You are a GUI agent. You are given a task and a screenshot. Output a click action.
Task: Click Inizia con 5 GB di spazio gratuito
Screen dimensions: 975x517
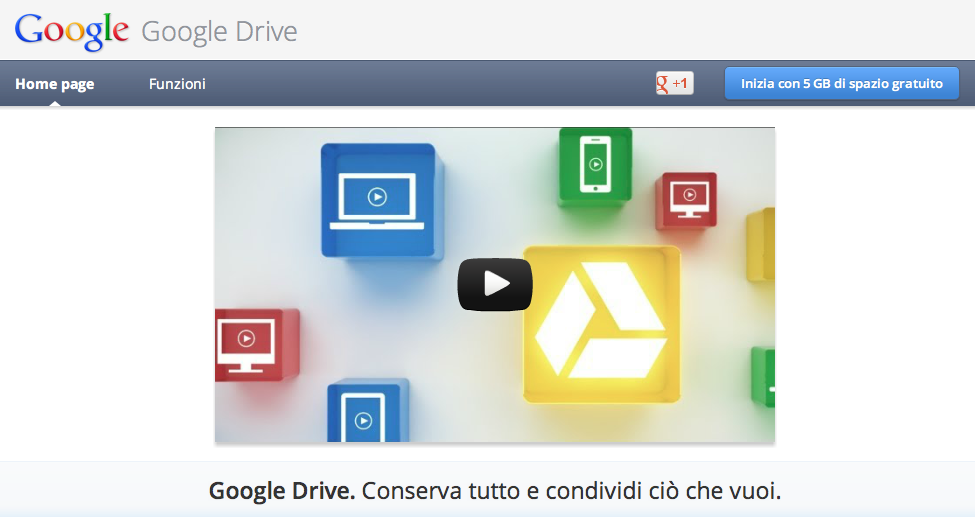point(841,83)
